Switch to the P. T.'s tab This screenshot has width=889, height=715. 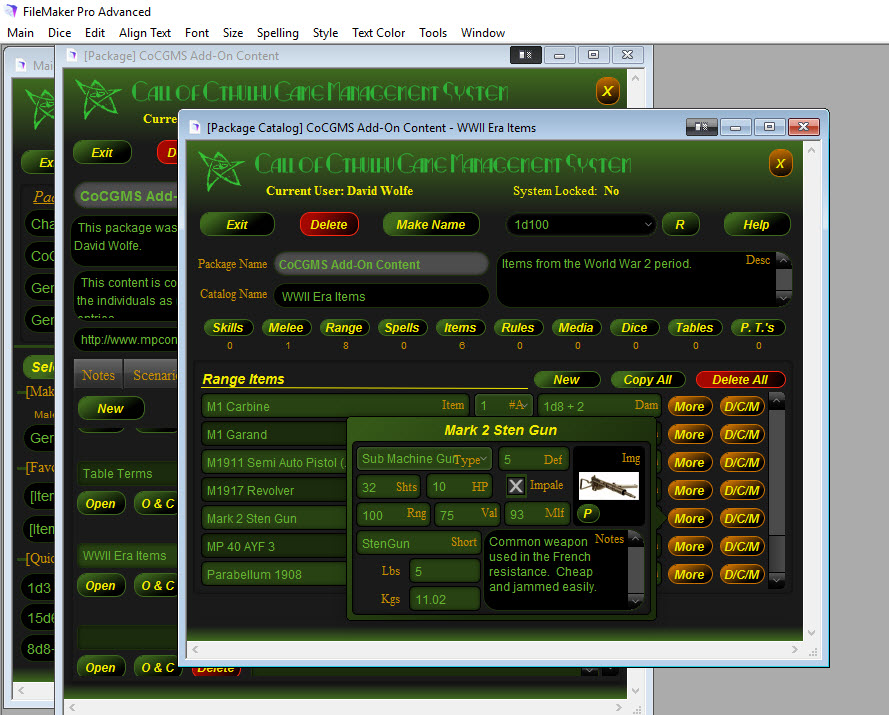757,328
